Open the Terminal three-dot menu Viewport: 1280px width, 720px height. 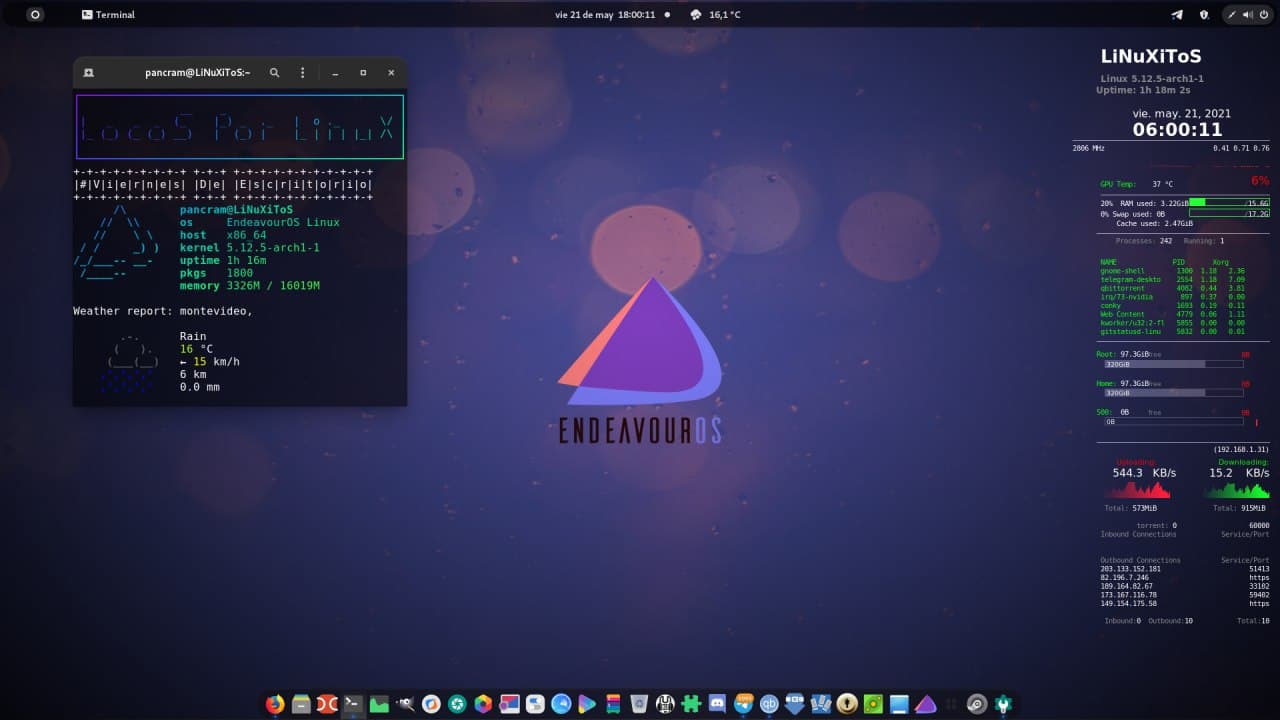tap(303, 73)
